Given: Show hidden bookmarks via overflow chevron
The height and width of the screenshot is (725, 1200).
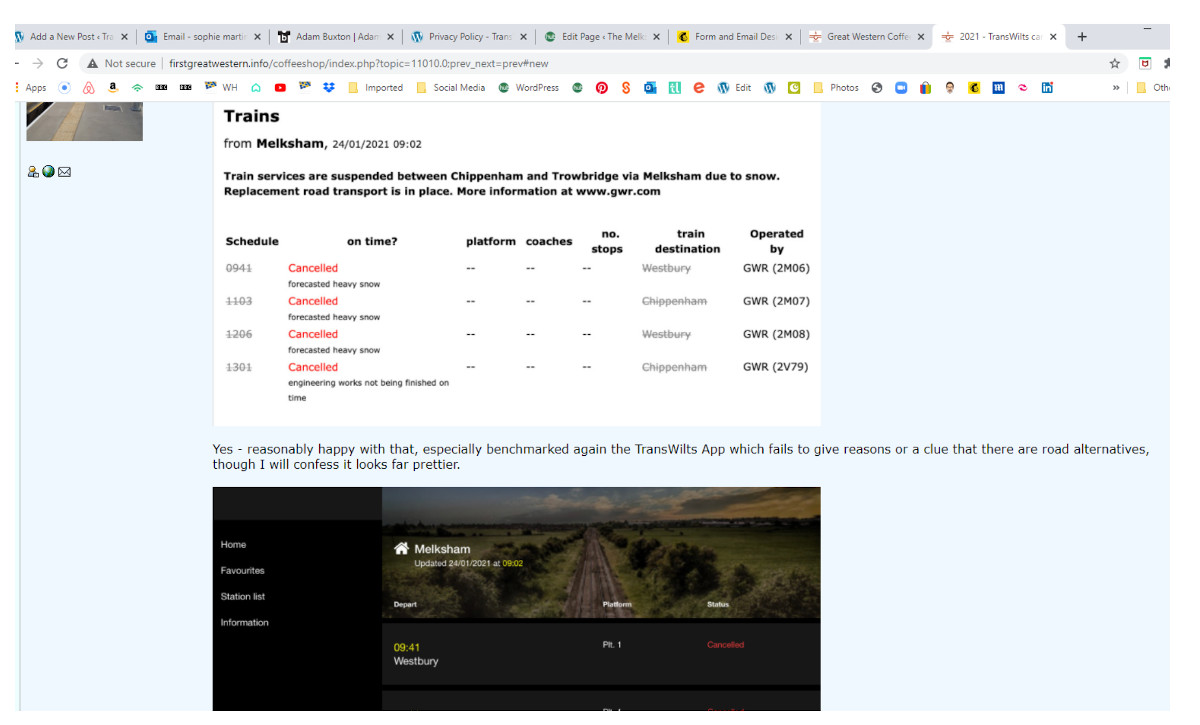Looking at the screenshot, I should pyautogui.click(x=1116, y=88).
